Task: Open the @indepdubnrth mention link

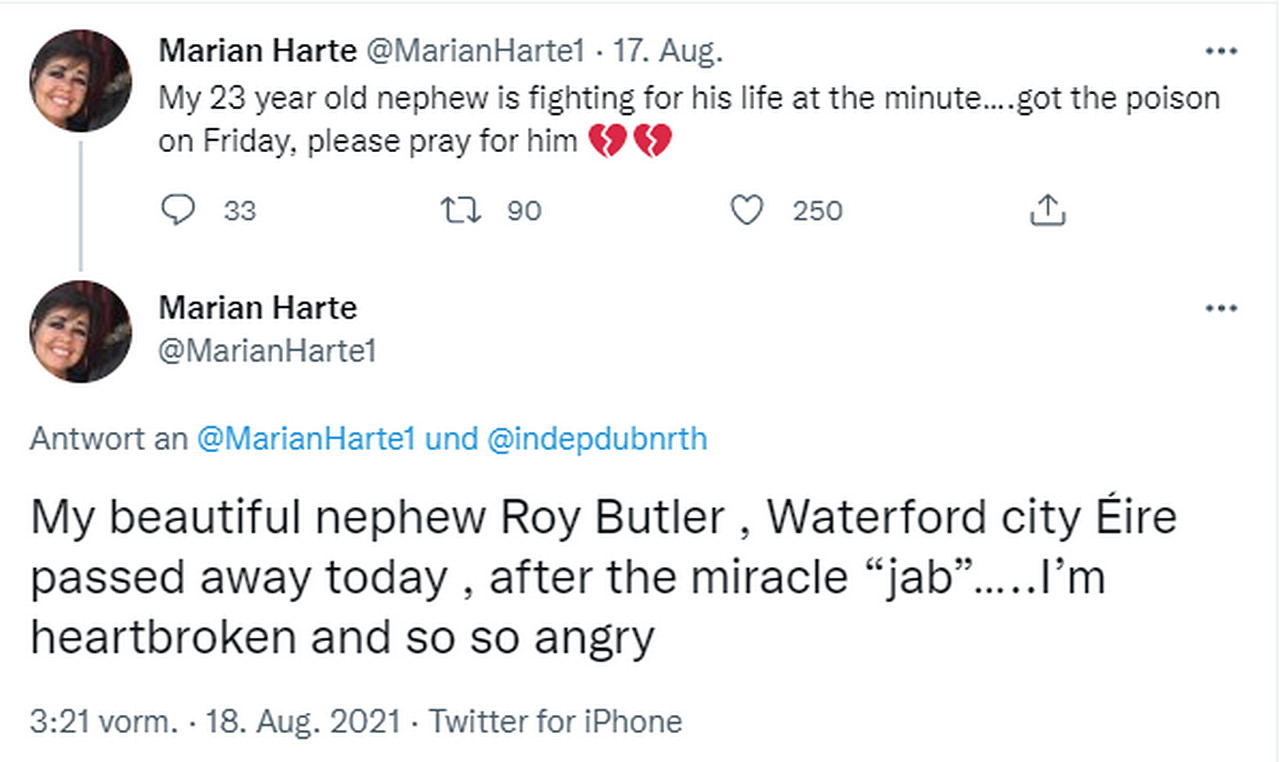Action: [597, 440]
